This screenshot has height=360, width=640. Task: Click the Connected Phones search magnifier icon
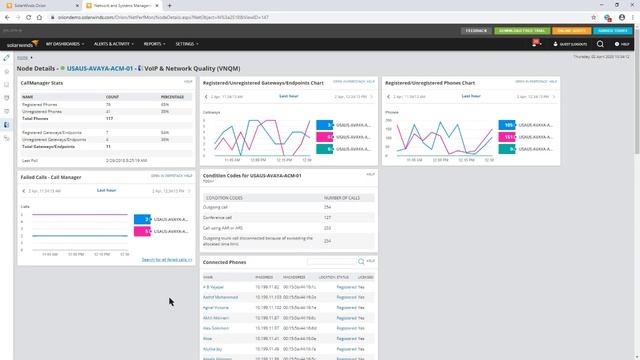[x=361, y=261]
